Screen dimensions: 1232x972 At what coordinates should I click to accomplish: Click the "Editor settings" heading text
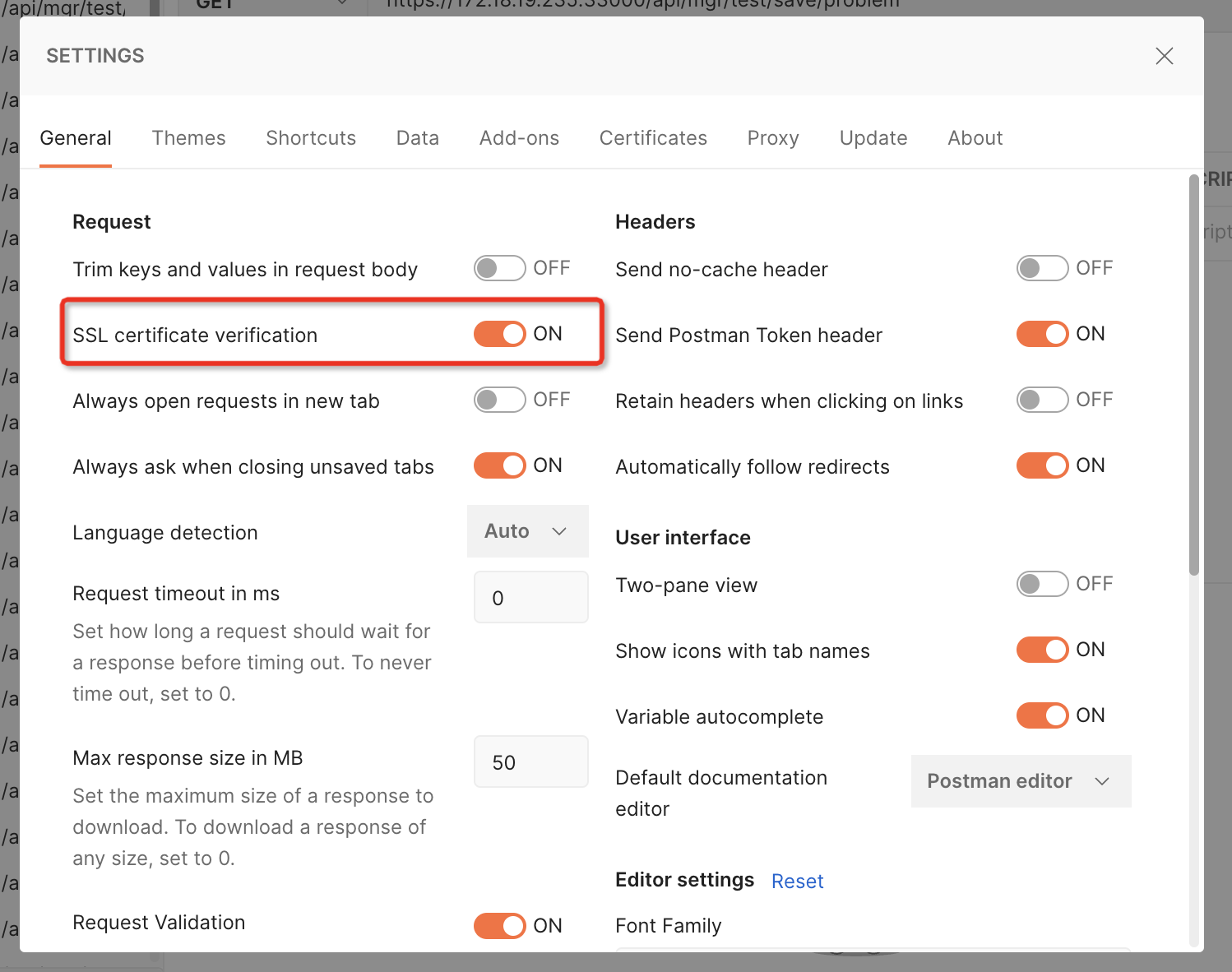tap(684, 880)
